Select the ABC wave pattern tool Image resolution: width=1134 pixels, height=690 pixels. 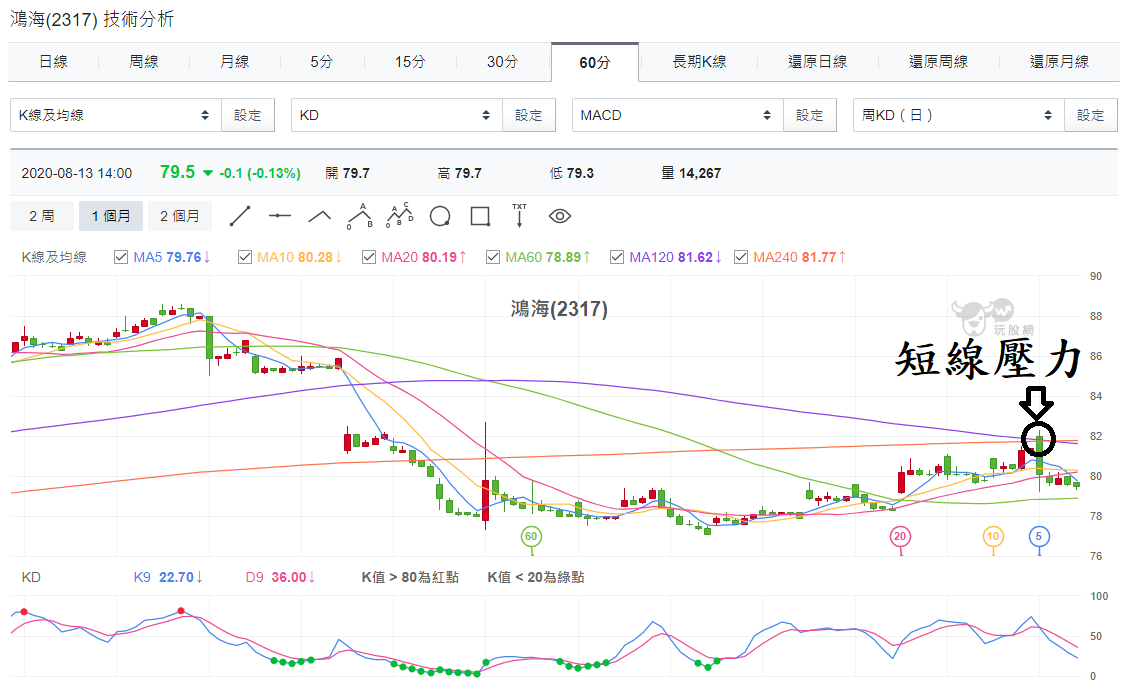[x=360, y=216]
